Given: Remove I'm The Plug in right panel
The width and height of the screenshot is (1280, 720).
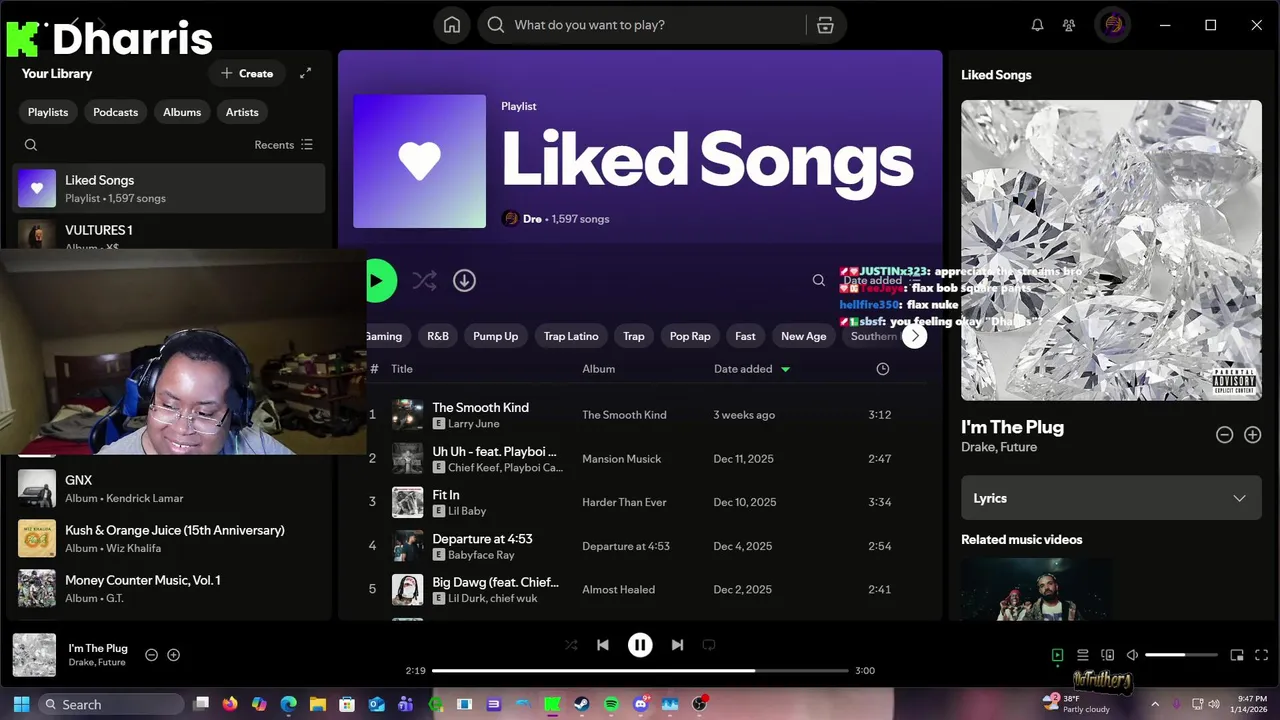Looking at the screenshot, I should (1224, 434).
